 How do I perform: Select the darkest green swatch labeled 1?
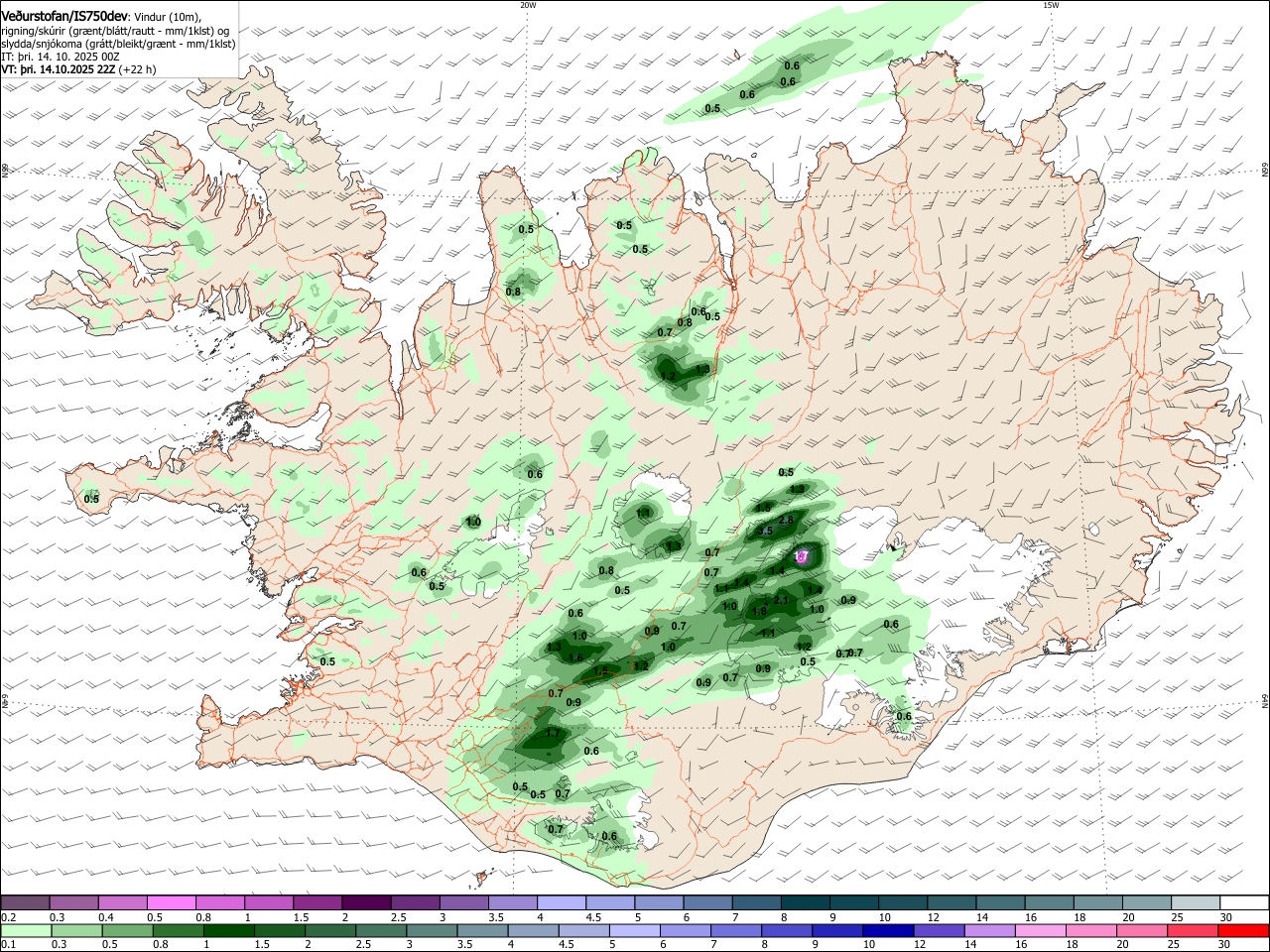coord(229,931)
